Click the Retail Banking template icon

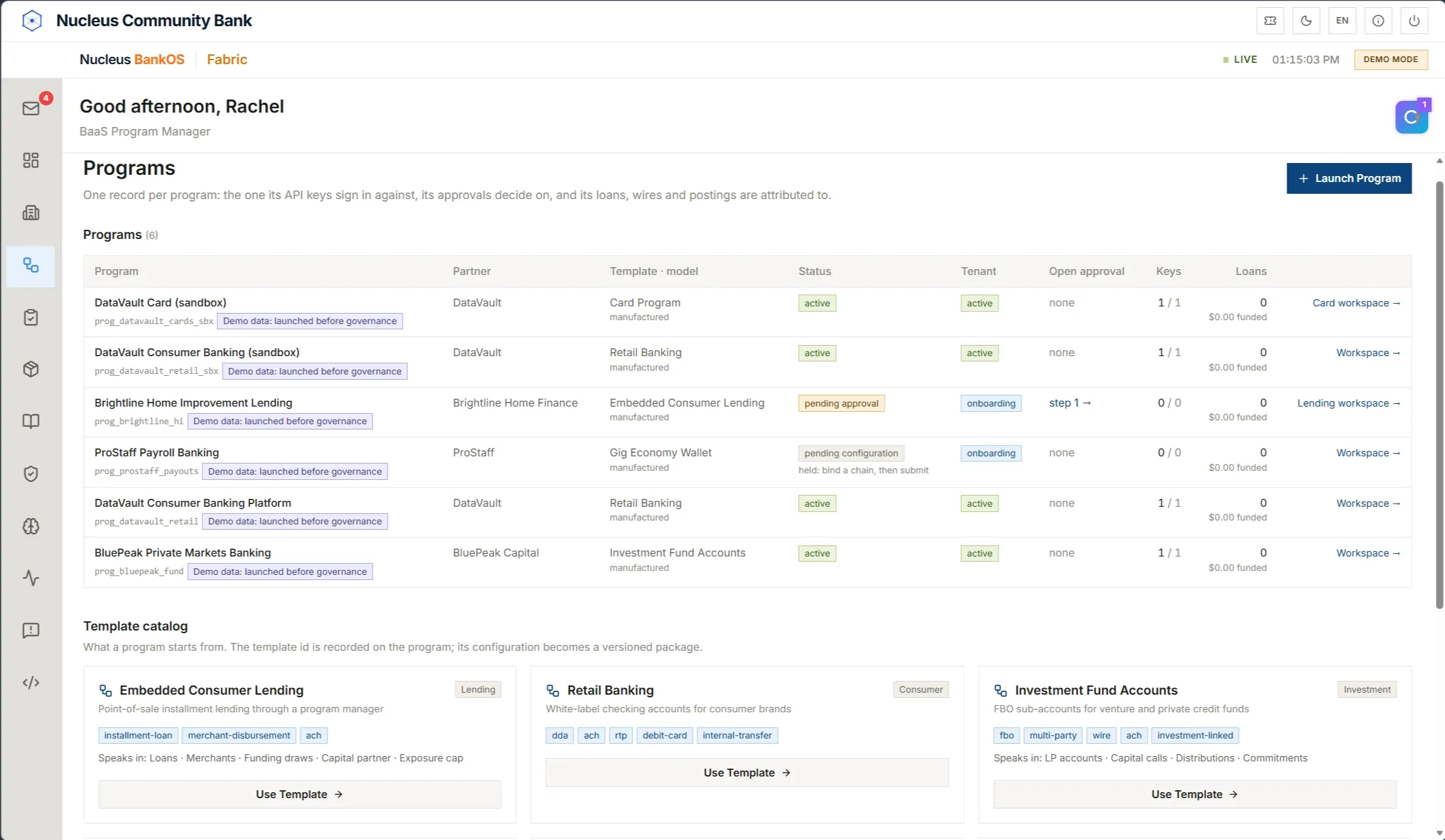553,690
